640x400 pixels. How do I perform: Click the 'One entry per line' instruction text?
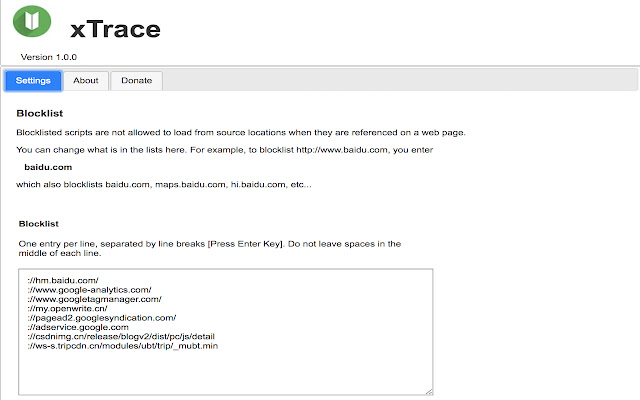tap(210, 248)
